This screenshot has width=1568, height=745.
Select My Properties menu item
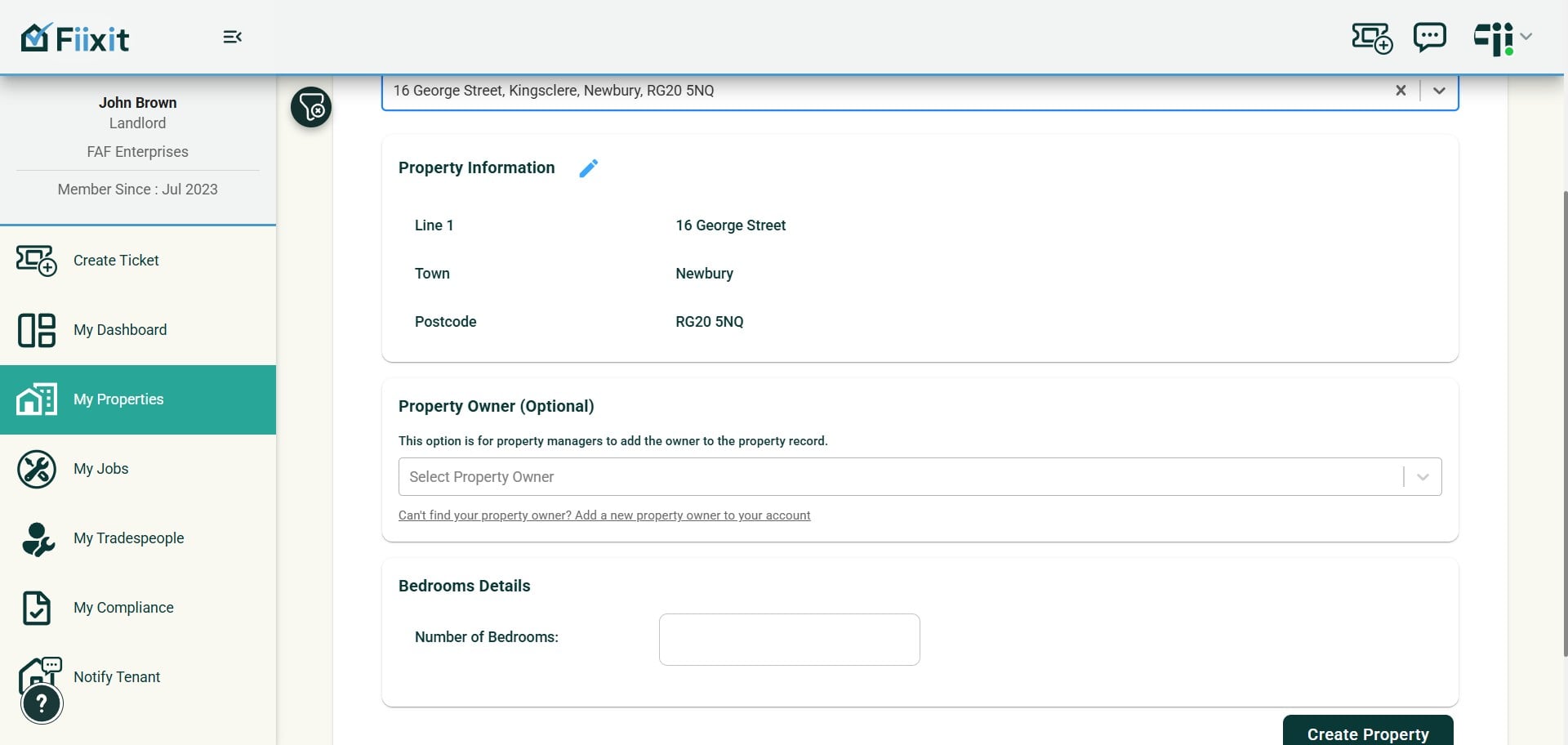tap(138, 399)
